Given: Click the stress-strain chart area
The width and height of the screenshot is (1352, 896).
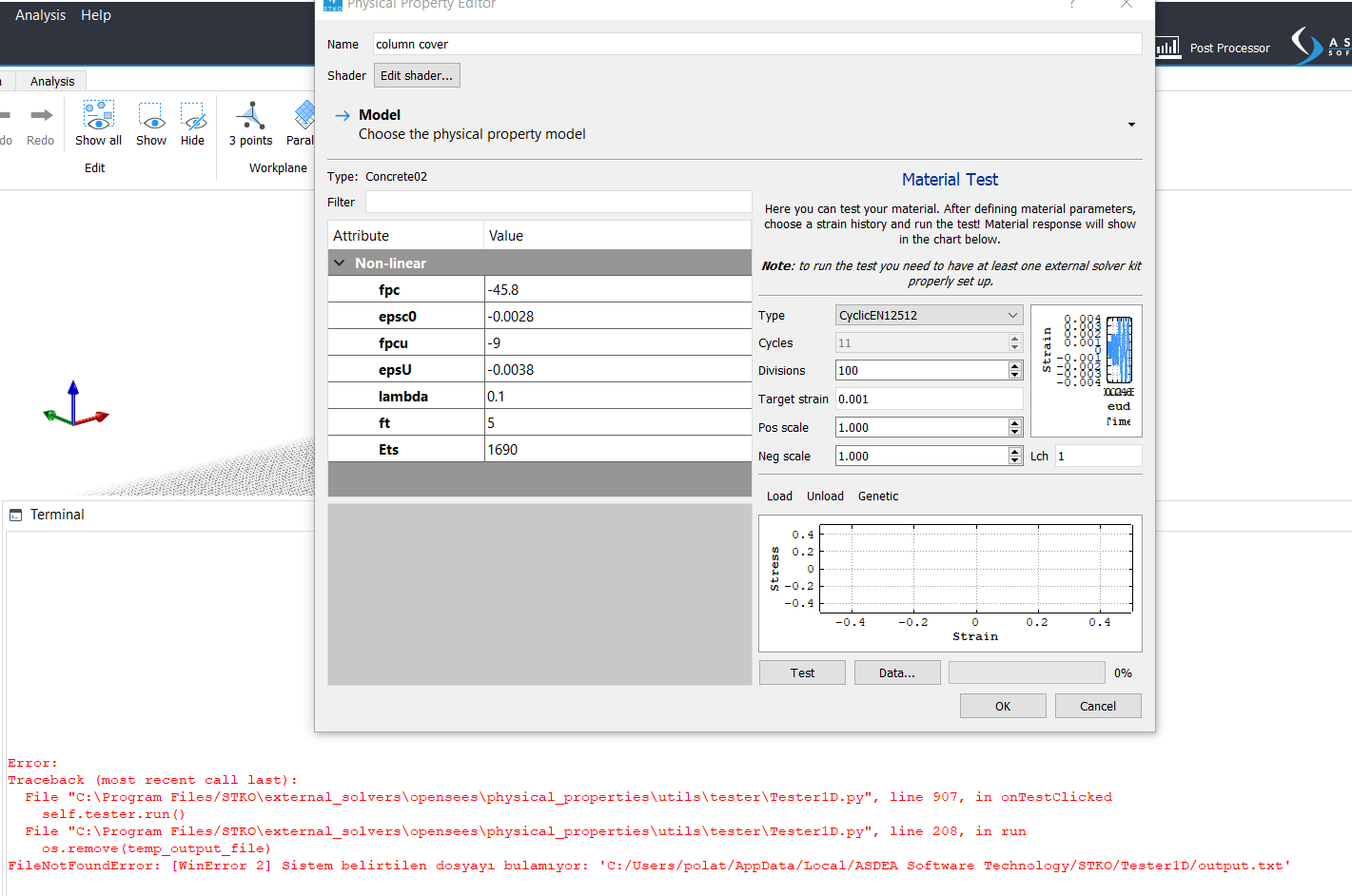Looking at the screenshot, I should (x=950, y=583).
